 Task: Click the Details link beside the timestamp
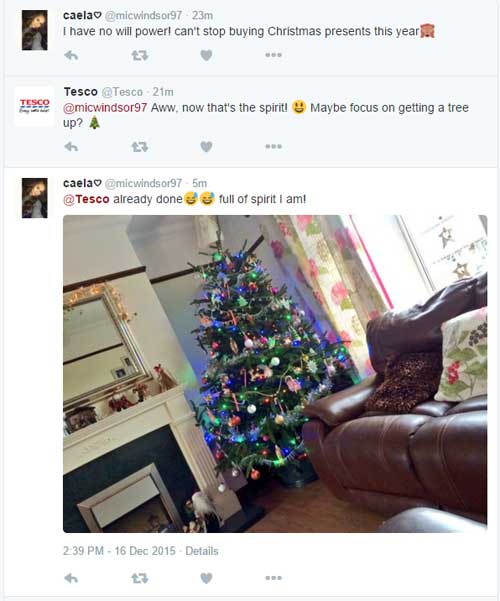click(x=202, y=551)
